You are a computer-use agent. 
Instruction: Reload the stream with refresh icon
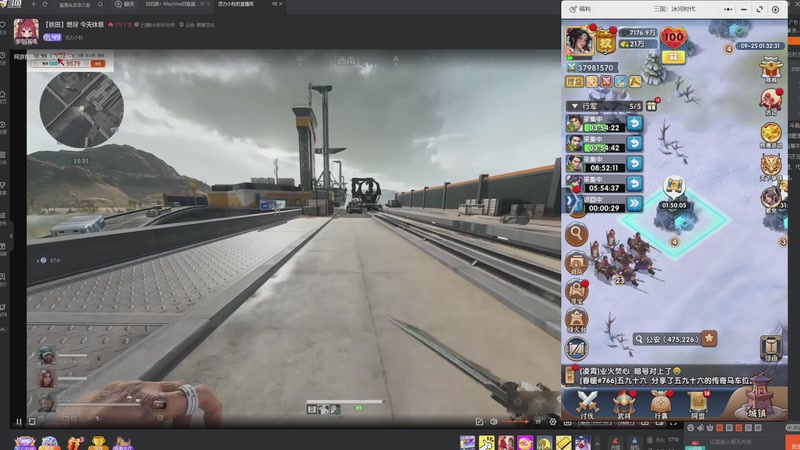tap(32, 421)
